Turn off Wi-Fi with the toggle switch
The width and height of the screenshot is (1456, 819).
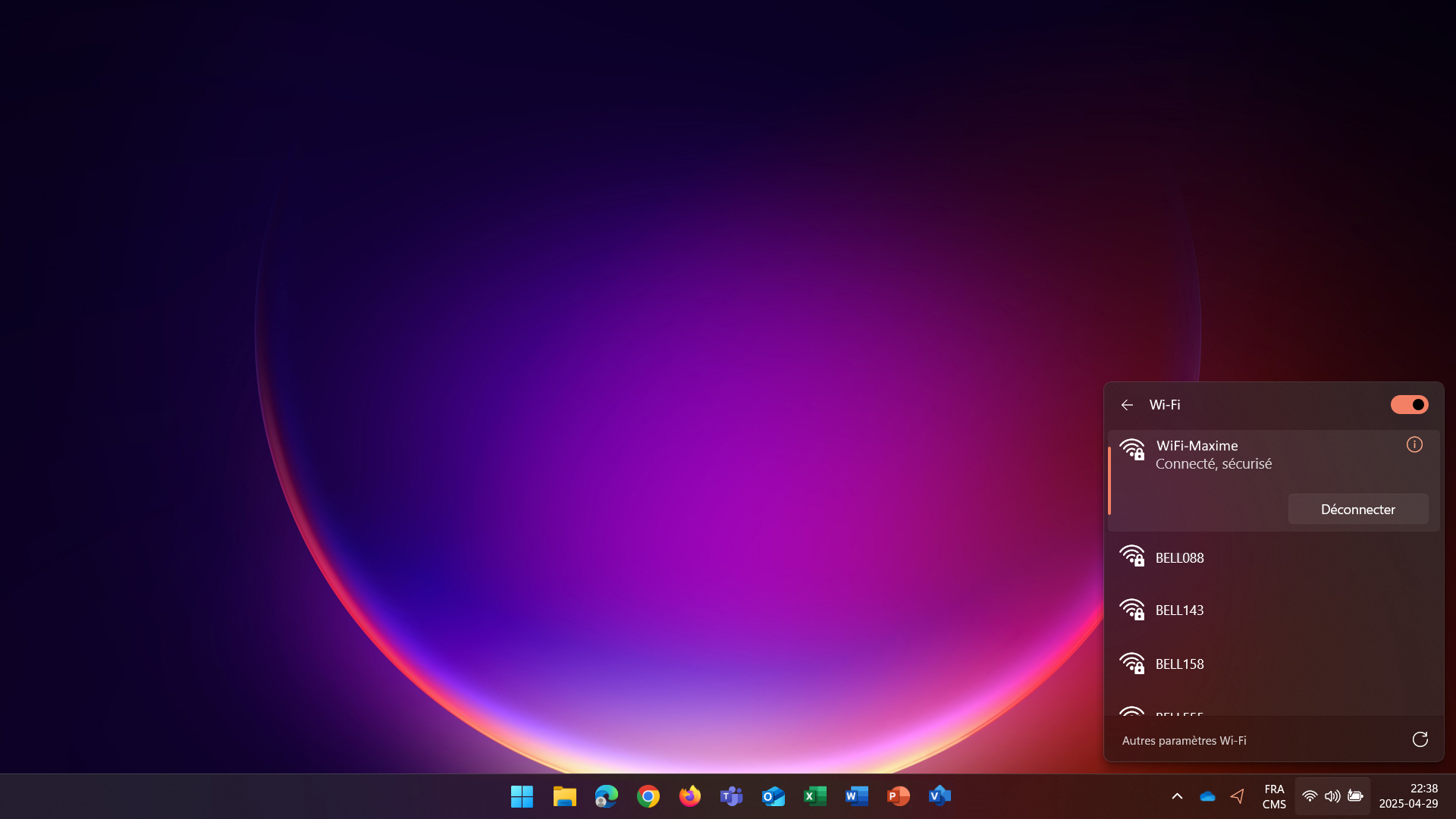pyautogui.click(x=1408, y=404)
